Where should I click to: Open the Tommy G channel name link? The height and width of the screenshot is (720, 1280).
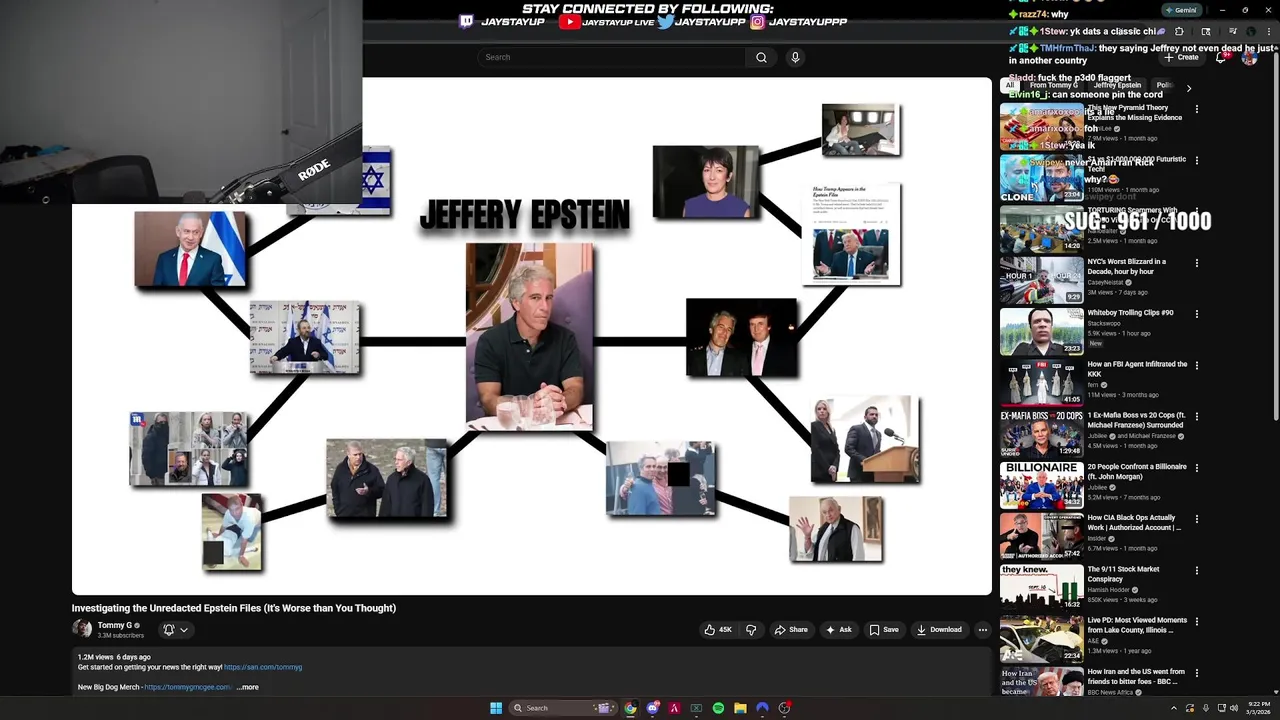pos(115,625)
